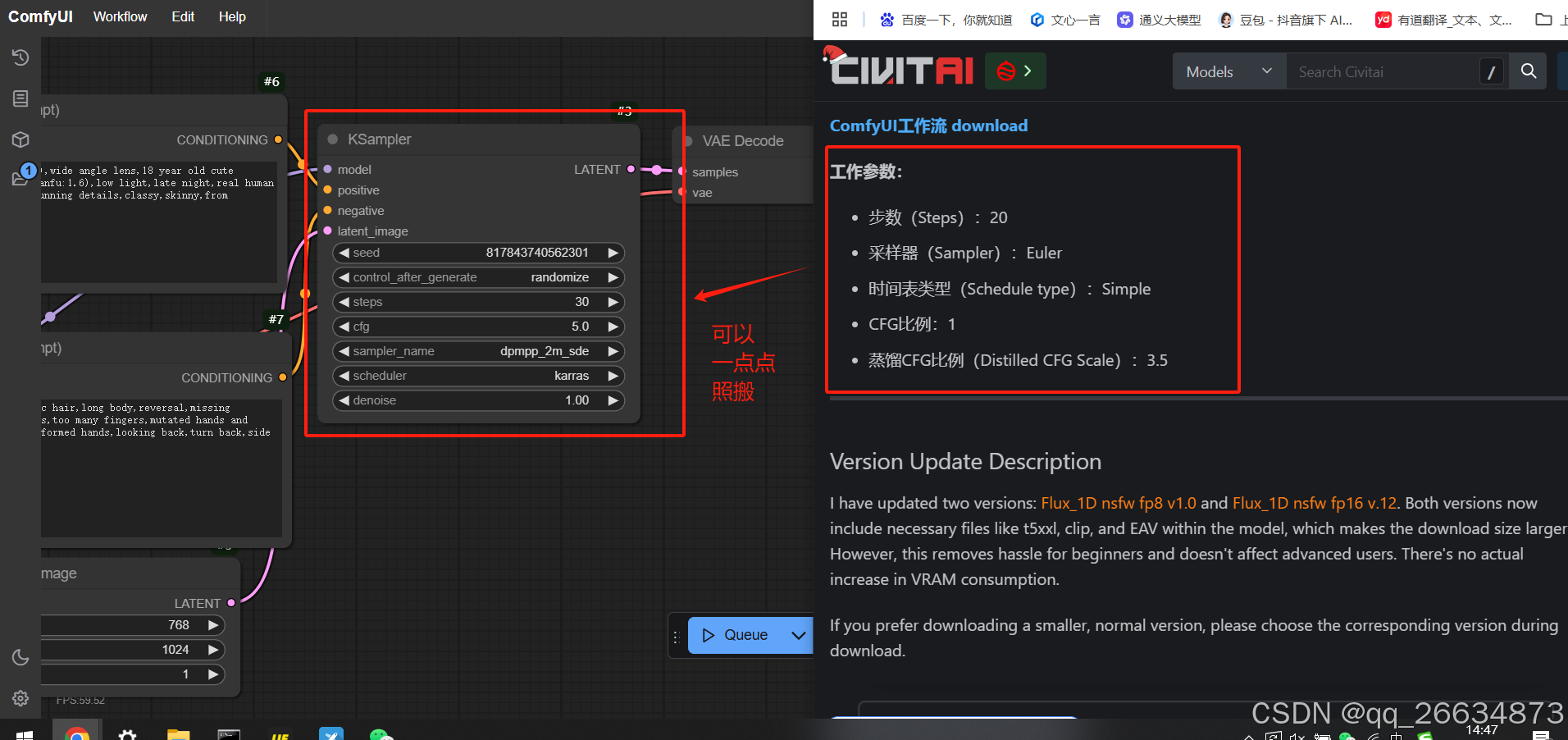Image resolution: width=1568 pixels, height=740 pixels.
Task: Open the Edit menu
Action: [x=183, y=16]
